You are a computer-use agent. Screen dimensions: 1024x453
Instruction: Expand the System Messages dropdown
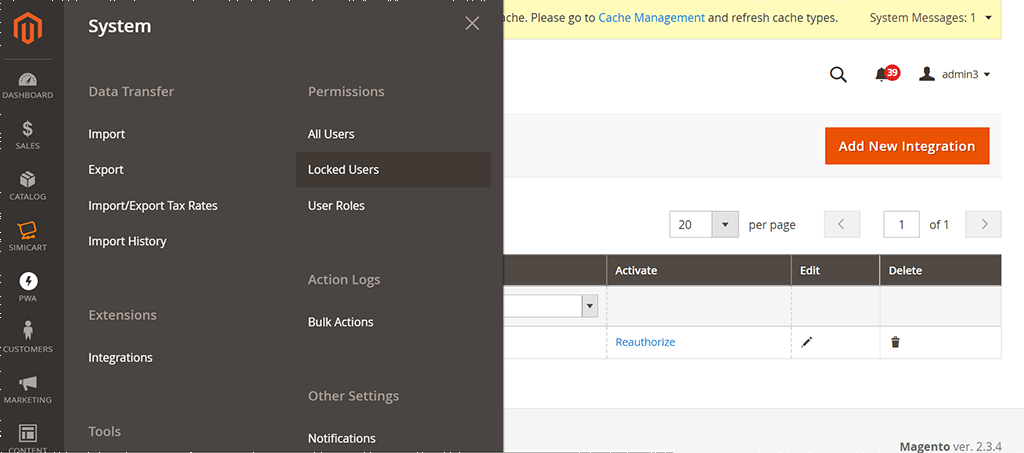pyautogui.click(x=988, y=18)
